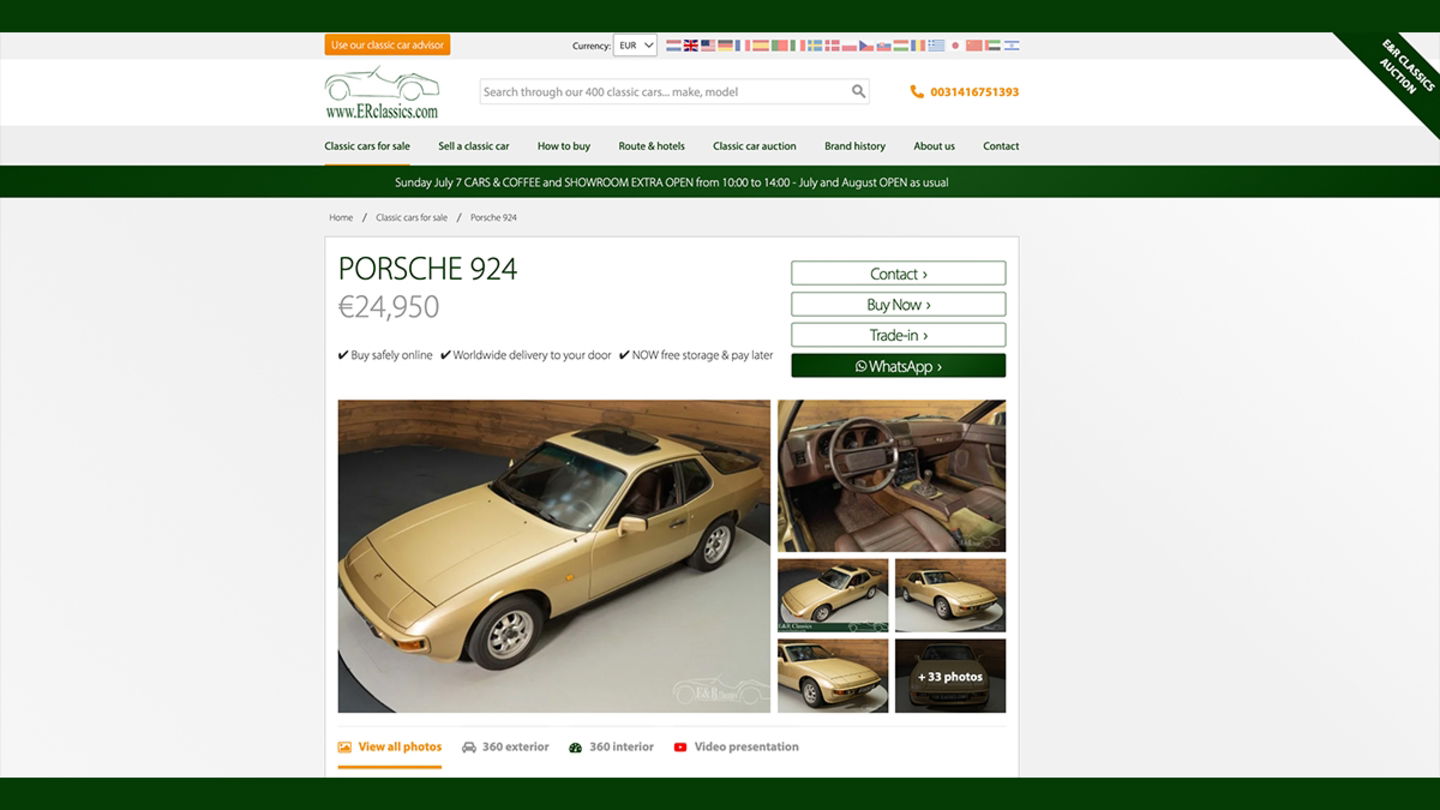Choose the UAE flag
Screen dimensions: 1440x810
tap(993, 45)
